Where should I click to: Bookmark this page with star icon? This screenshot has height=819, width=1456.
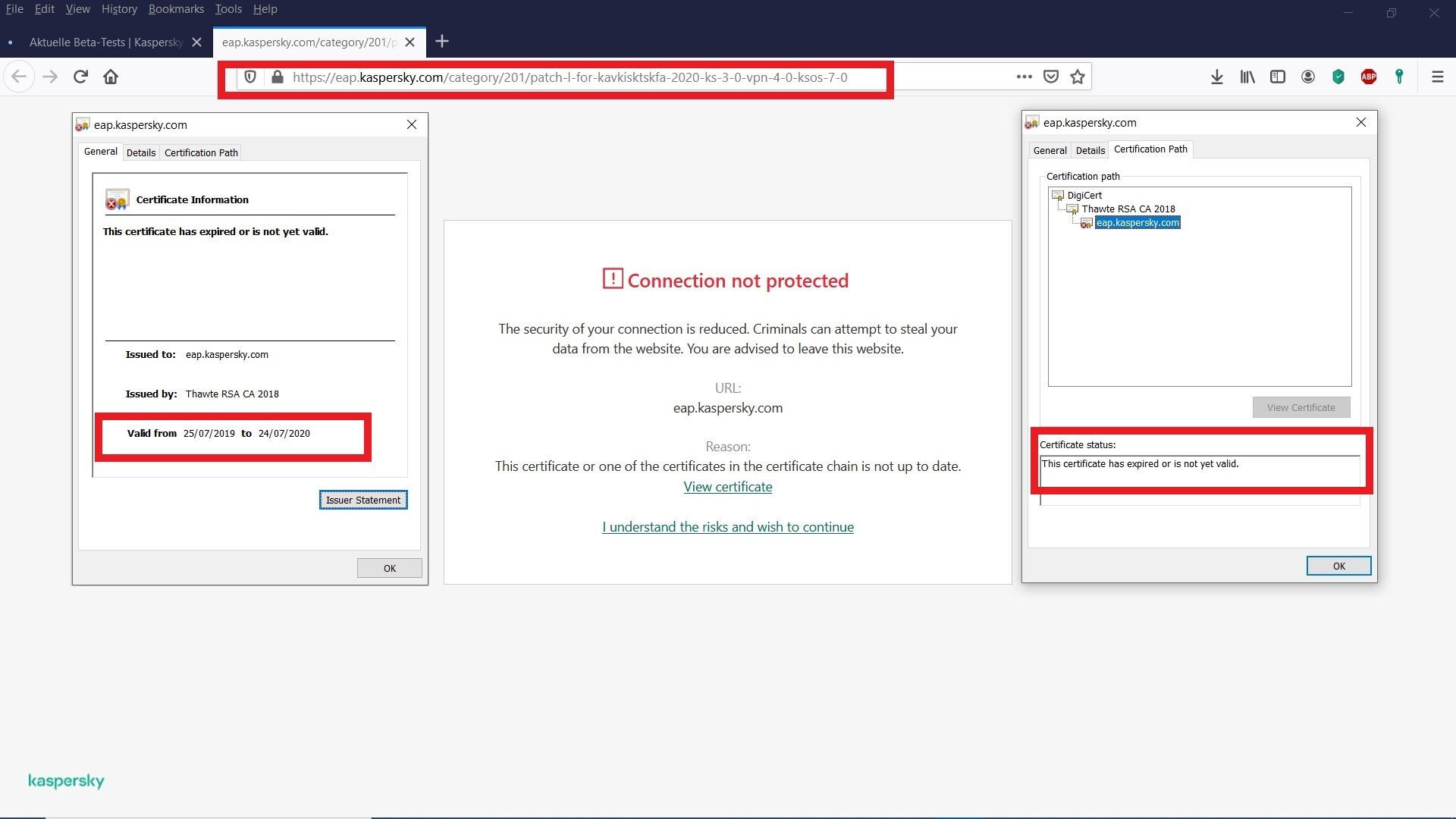coord(1078,77)
